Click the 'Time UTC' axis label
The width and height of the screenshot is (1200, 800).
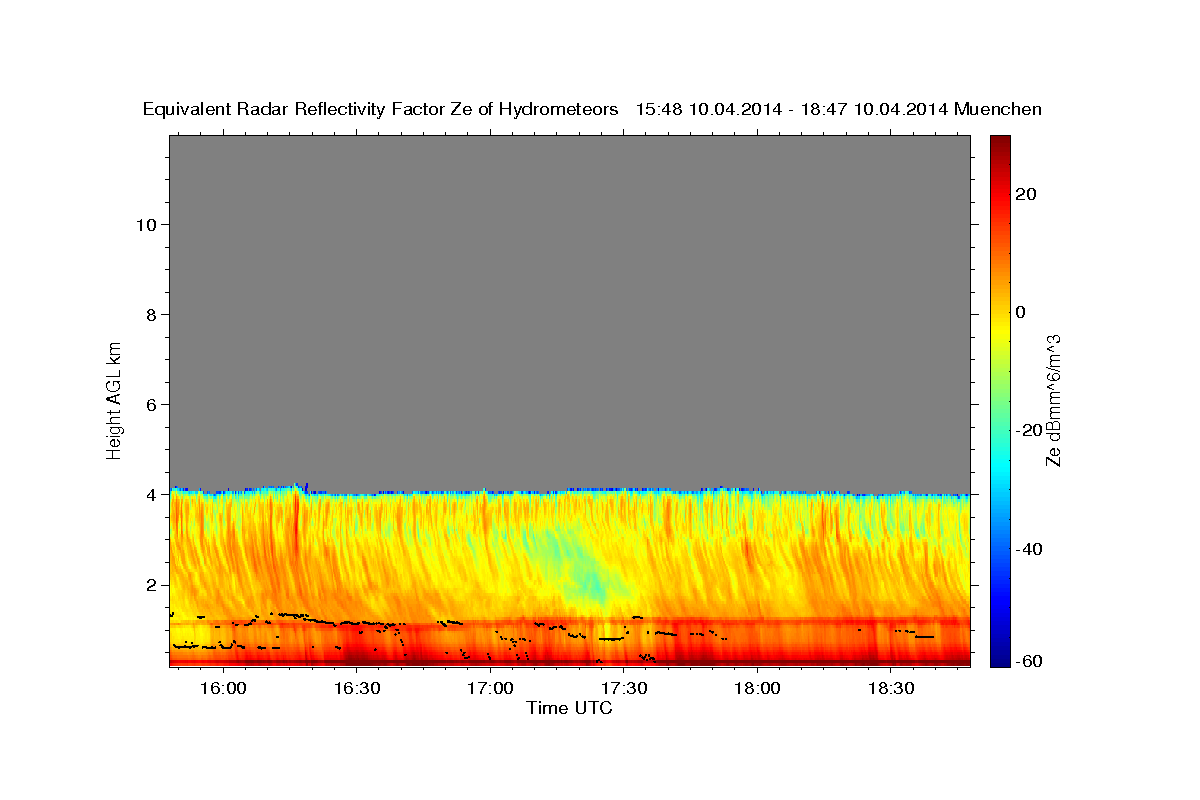[x=570, y=708]
